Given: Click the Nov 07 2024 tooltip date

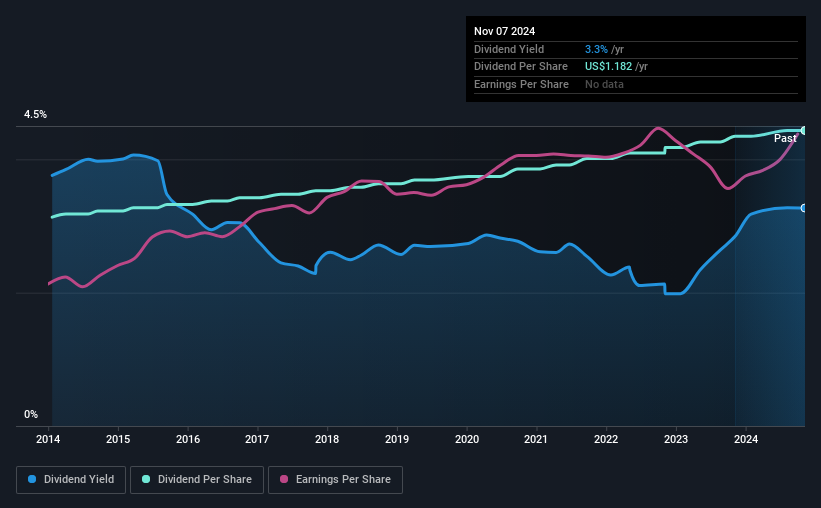Looking at the screenshot, I should click(x=505, y=31).
